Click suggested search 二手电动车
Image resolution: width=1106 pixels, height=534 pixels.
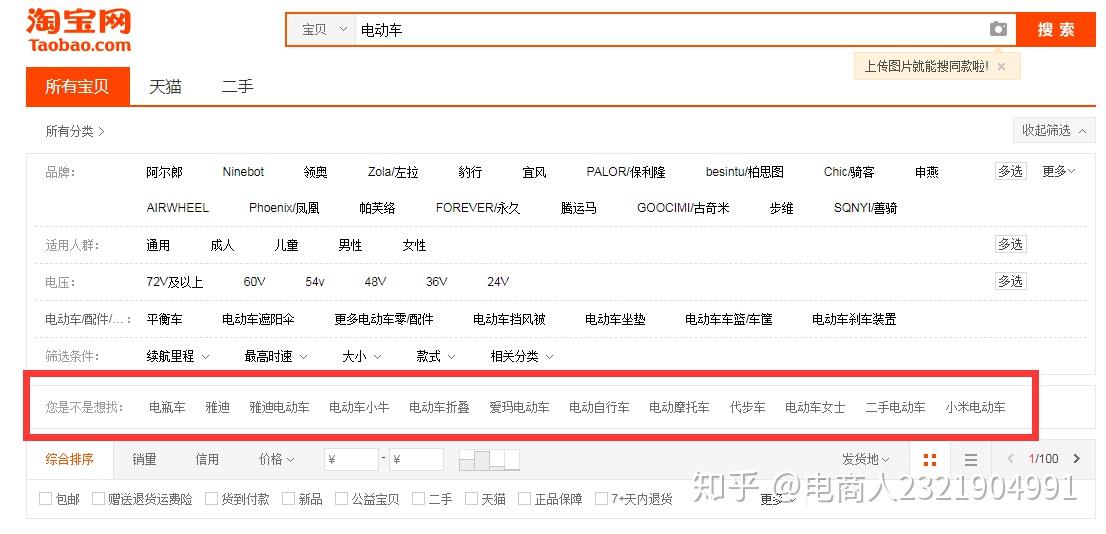coord(896,408)
